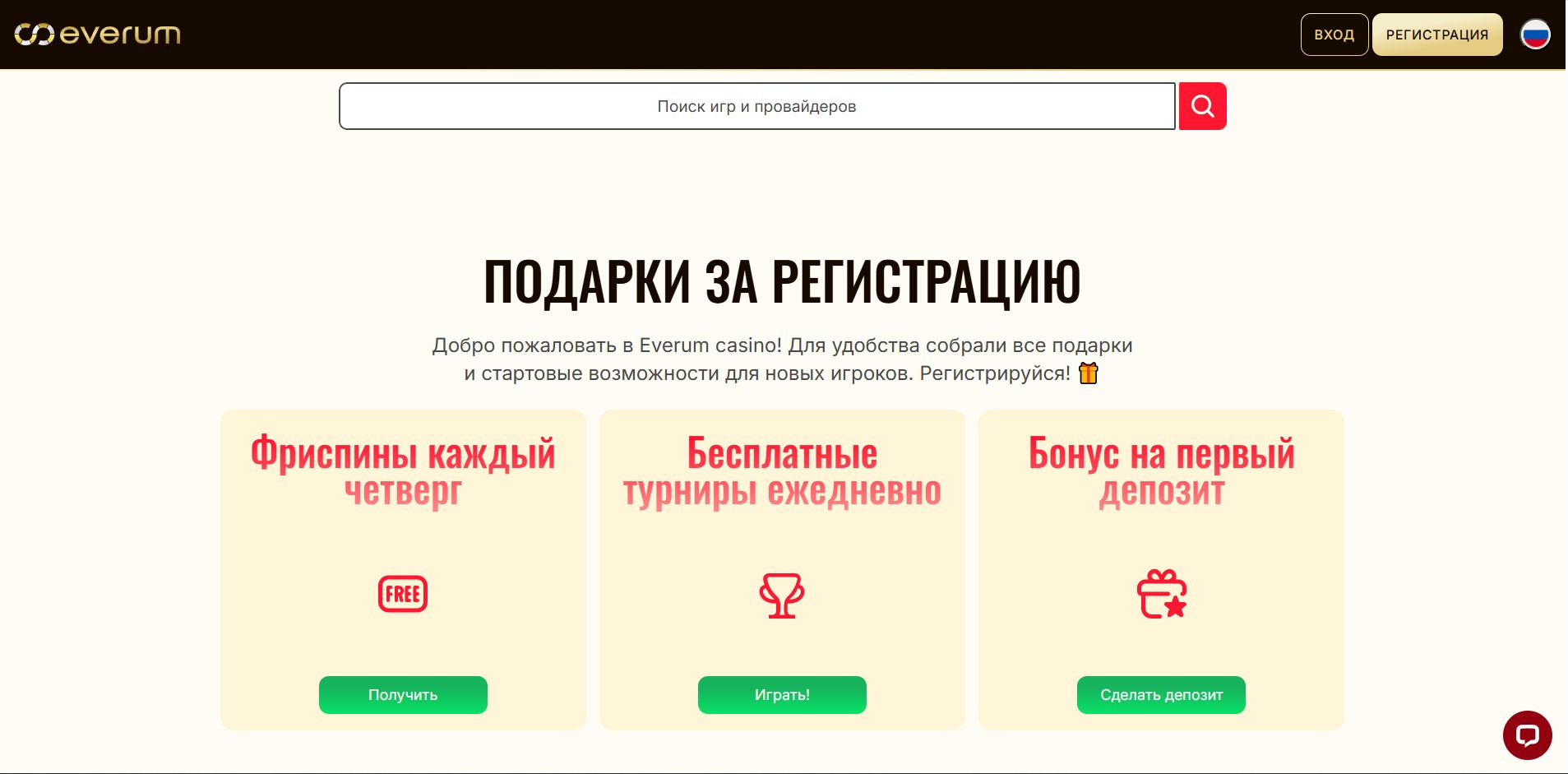Click the ПОДАРКИ ЗА РЕГИСТРАЦИЮ heading
The width and height of the screenshot is (1568, 774).
[782, 282]
